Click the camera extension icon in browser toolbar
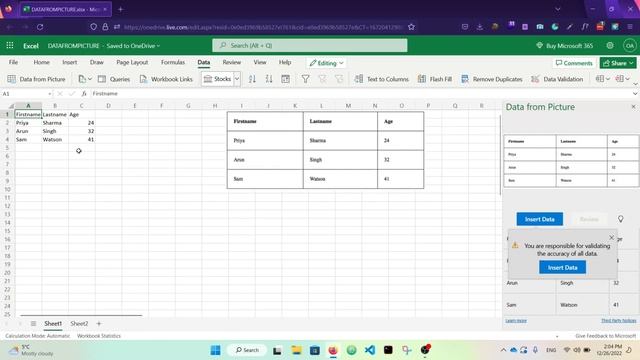 pyautogui.click(x=540, y=27)
